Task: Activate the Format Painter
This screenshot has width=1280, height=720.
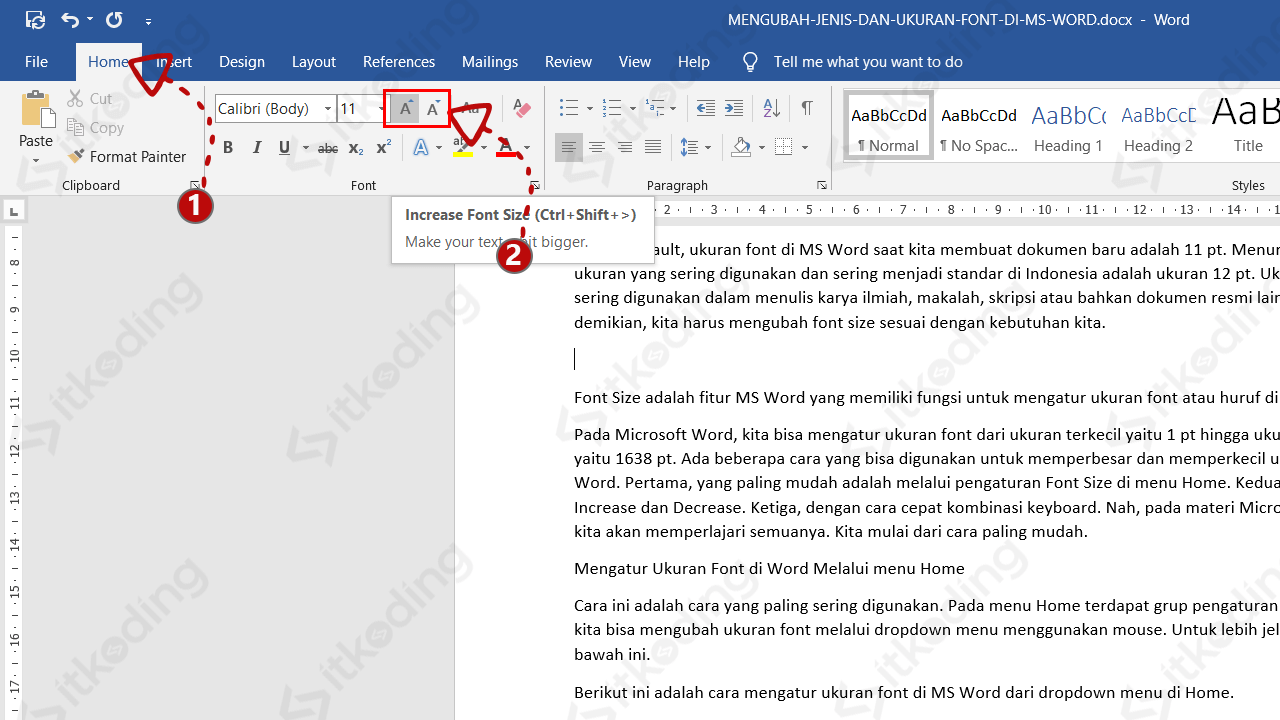Action: [127, 156]
